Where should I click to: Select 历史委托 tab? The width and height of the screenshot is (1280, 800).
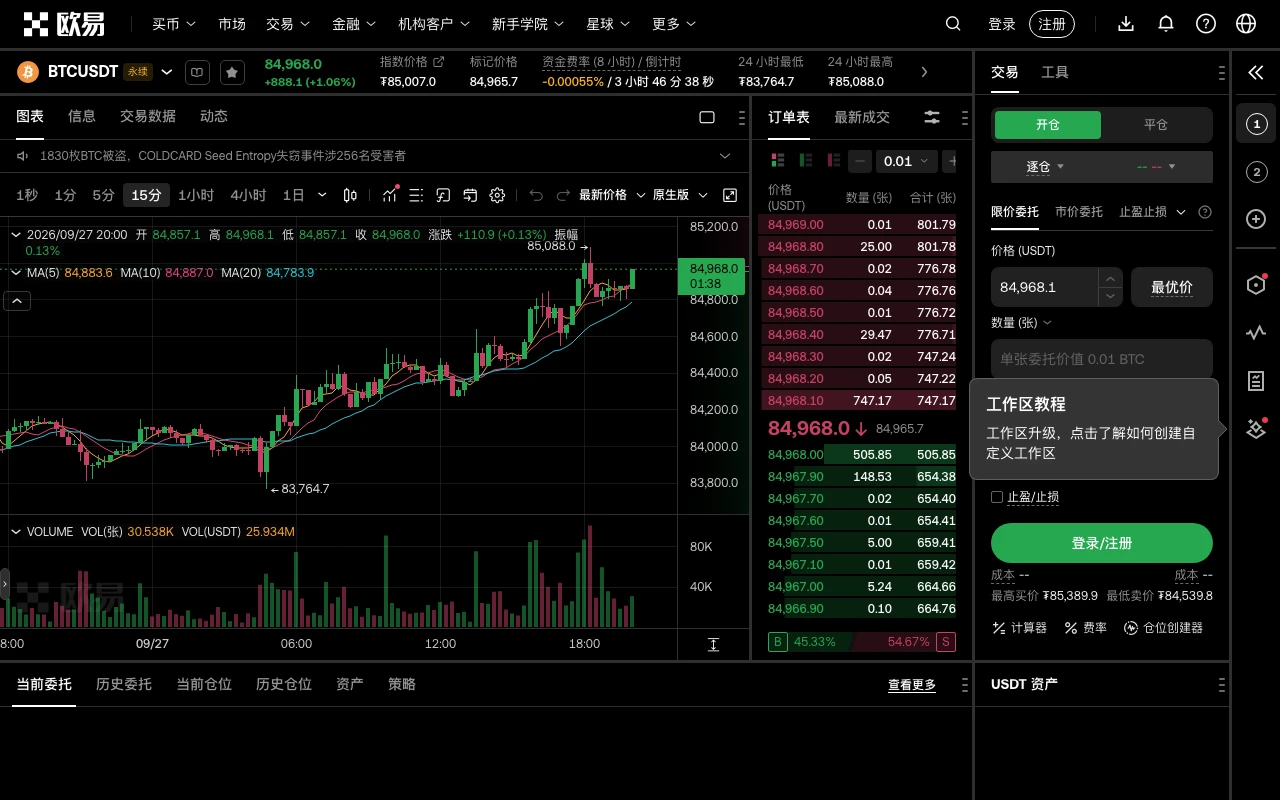[x=124, y=684]
